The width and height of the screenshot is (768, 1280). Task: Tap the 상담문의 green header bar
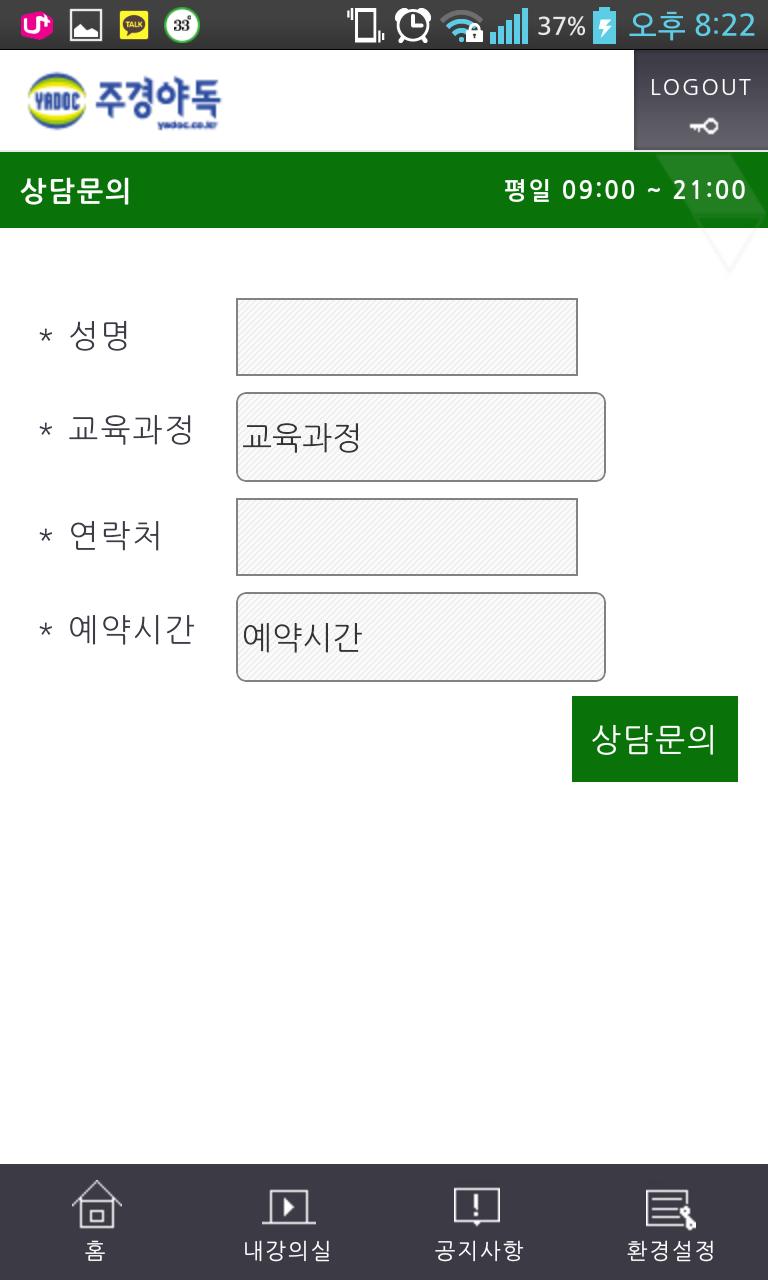pos(300,190)
